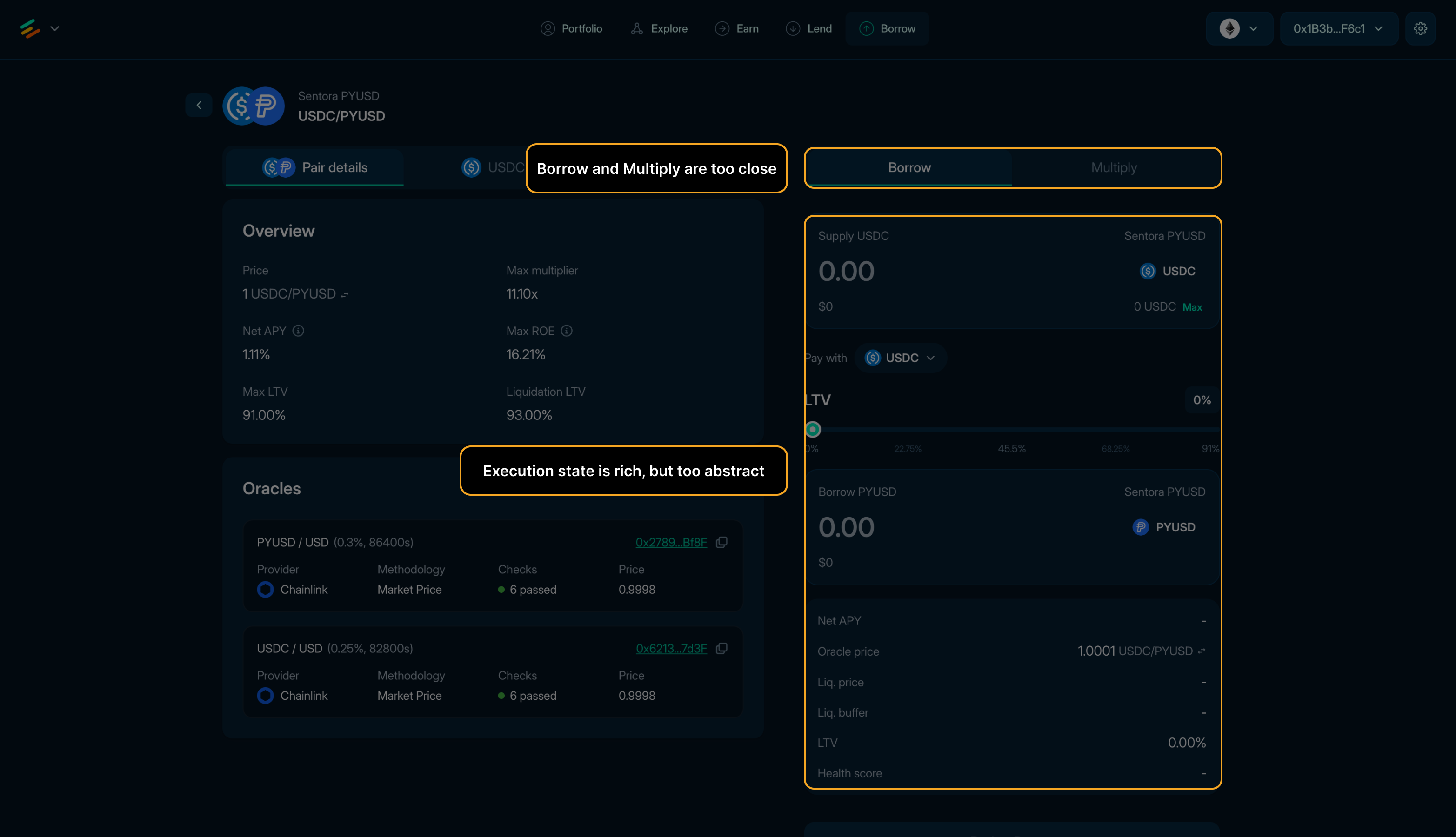Flip the Oracle price direction icon

click(x=1201, y=651)
